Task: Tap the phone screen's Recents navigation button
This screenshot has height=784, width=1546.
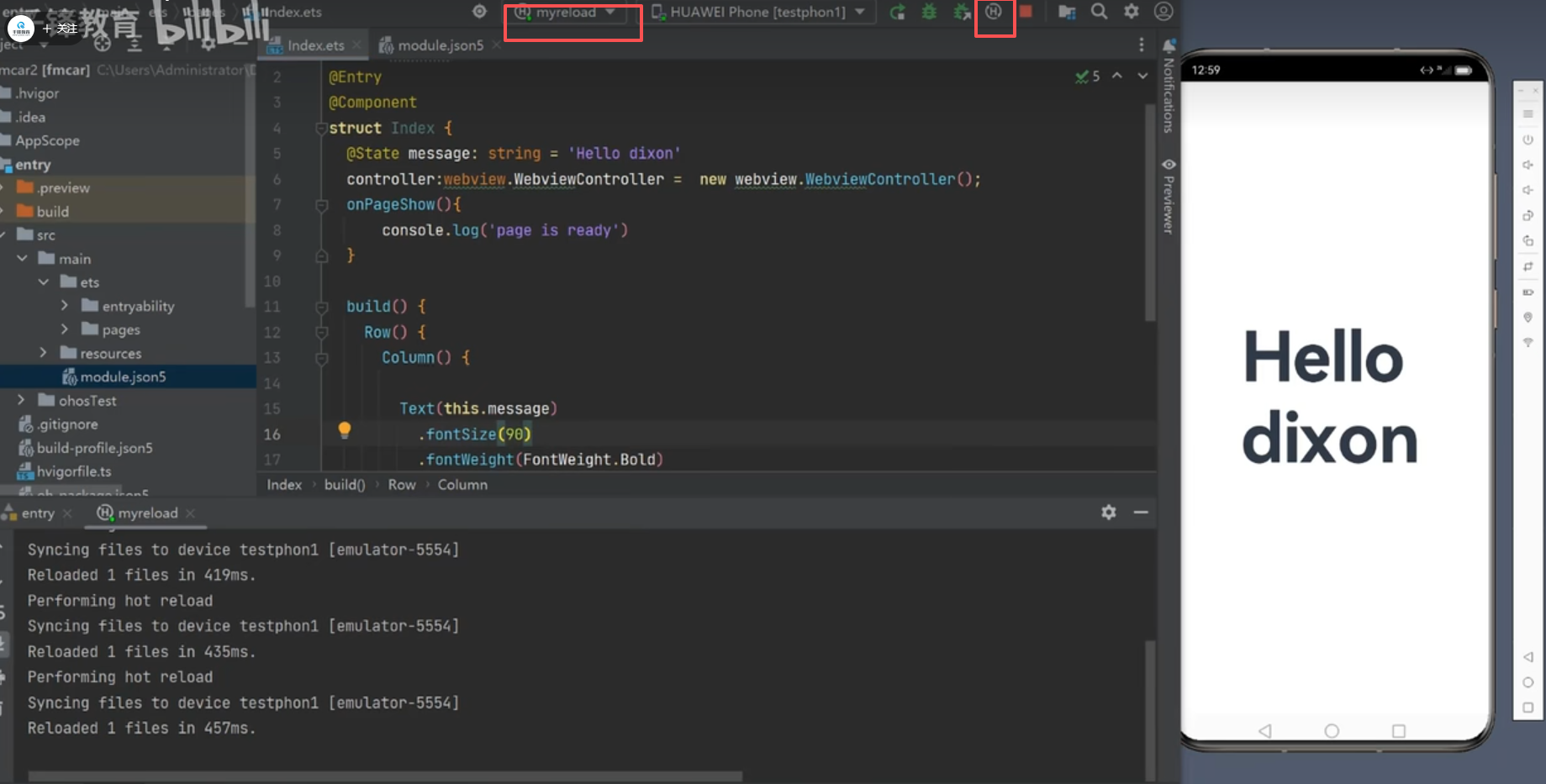Action: coord(1399,731)
